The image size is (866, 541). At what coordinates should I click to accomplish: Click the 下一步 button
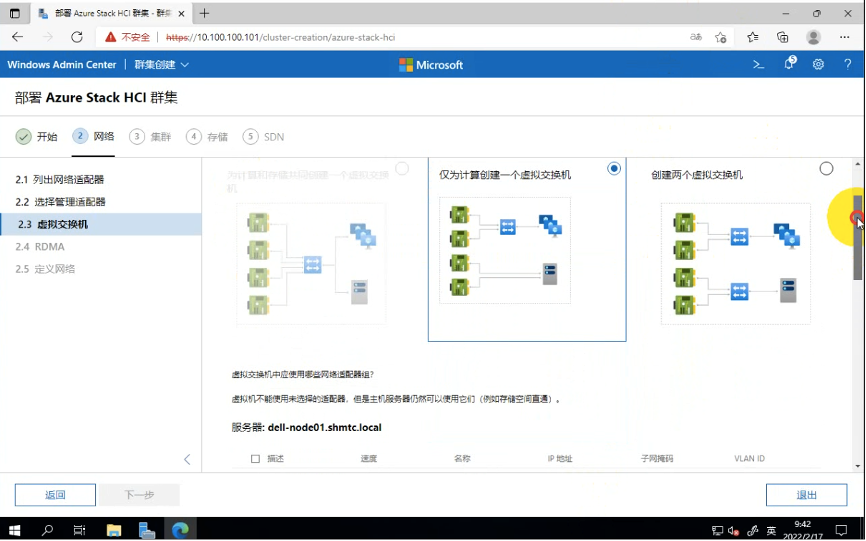coord(139,495)
